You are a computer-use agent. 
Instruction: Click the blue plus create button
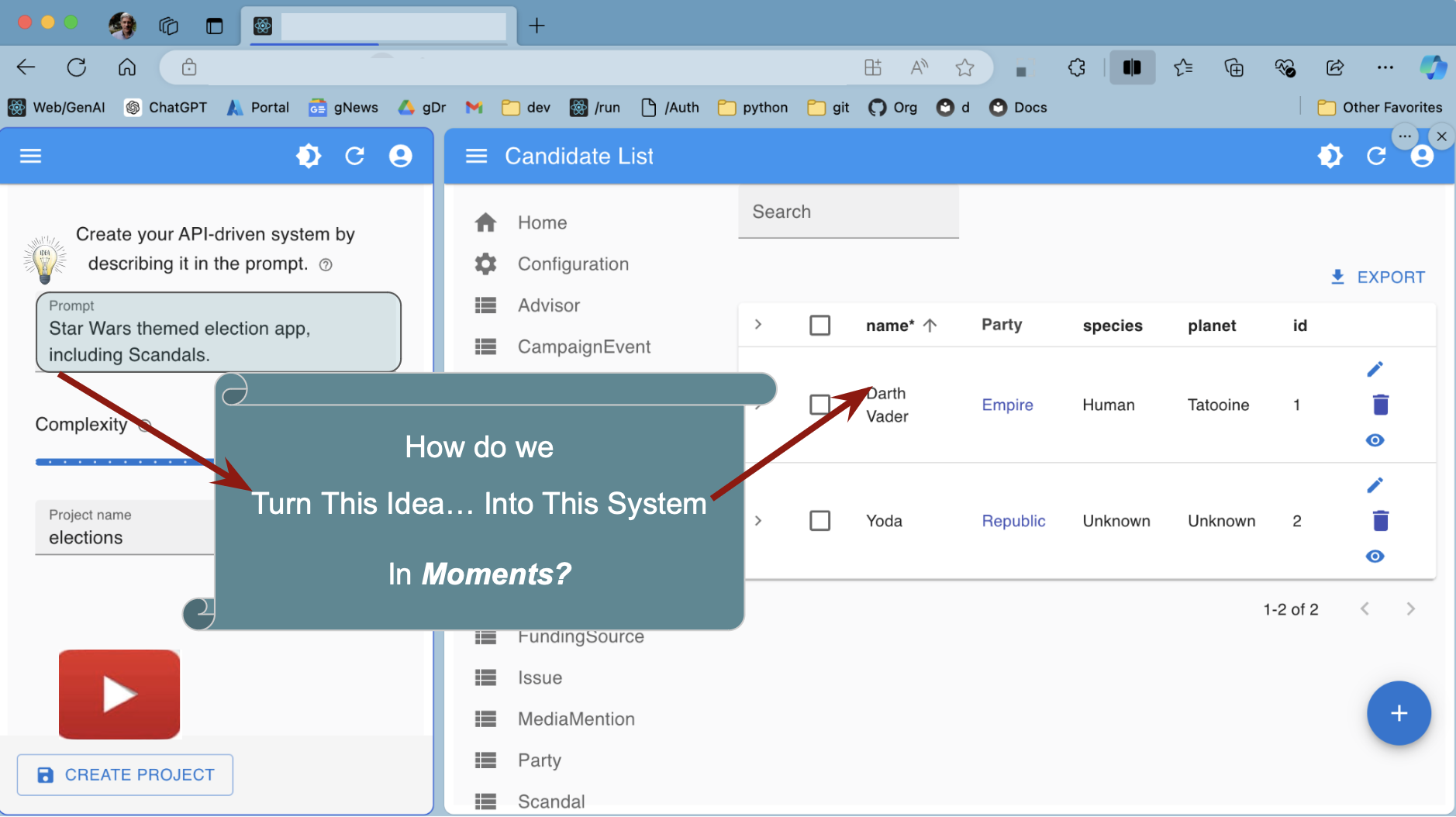(1399, 713)
